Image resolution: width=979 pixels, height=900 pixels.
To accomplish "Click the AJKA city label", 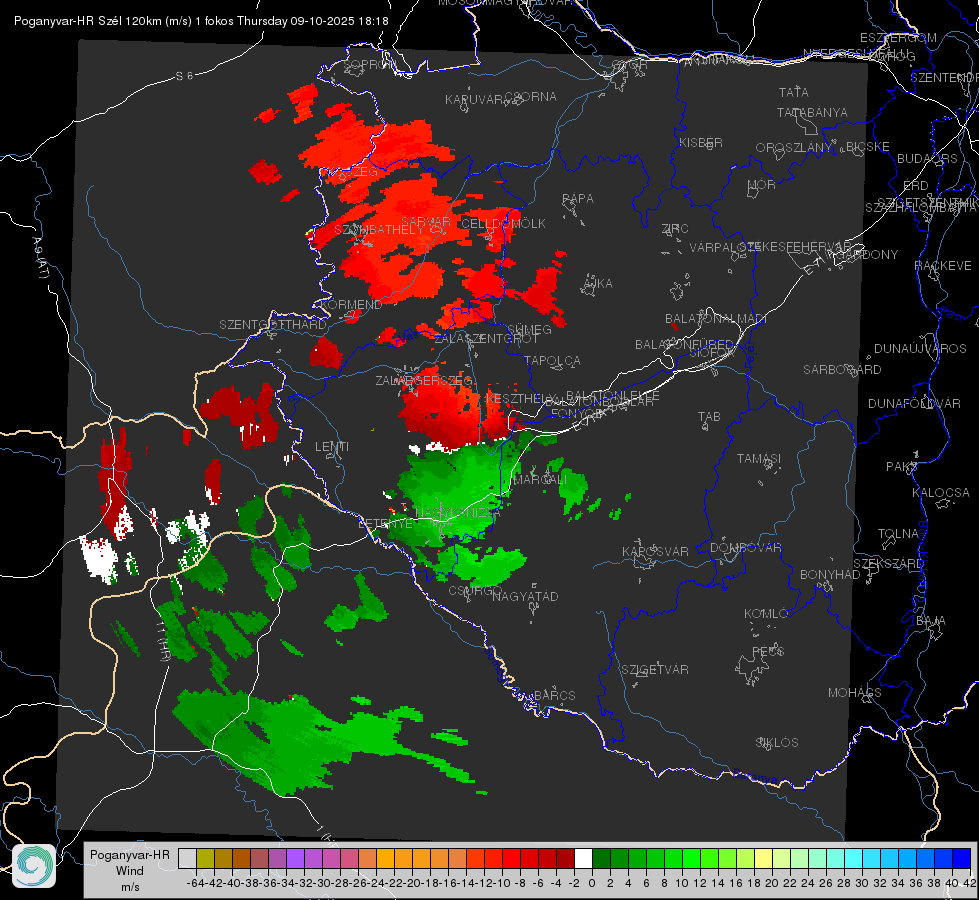I will [598, 283].
